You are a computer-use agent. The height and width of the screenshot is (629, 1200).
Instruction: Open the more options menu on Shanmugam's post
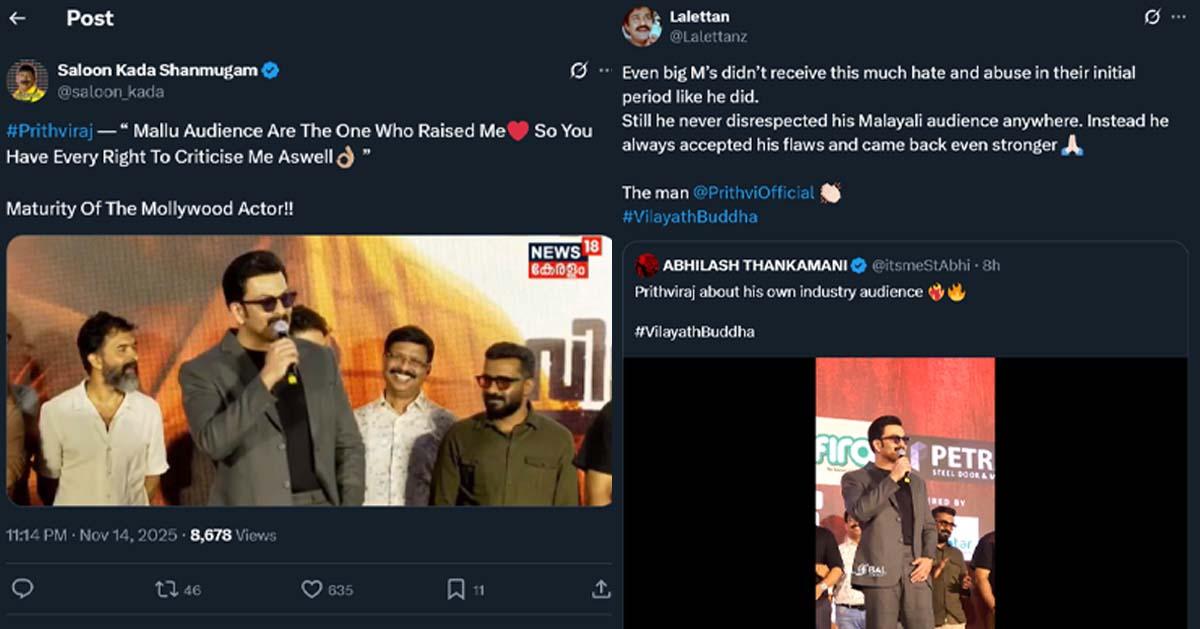[x=604, y=70]
